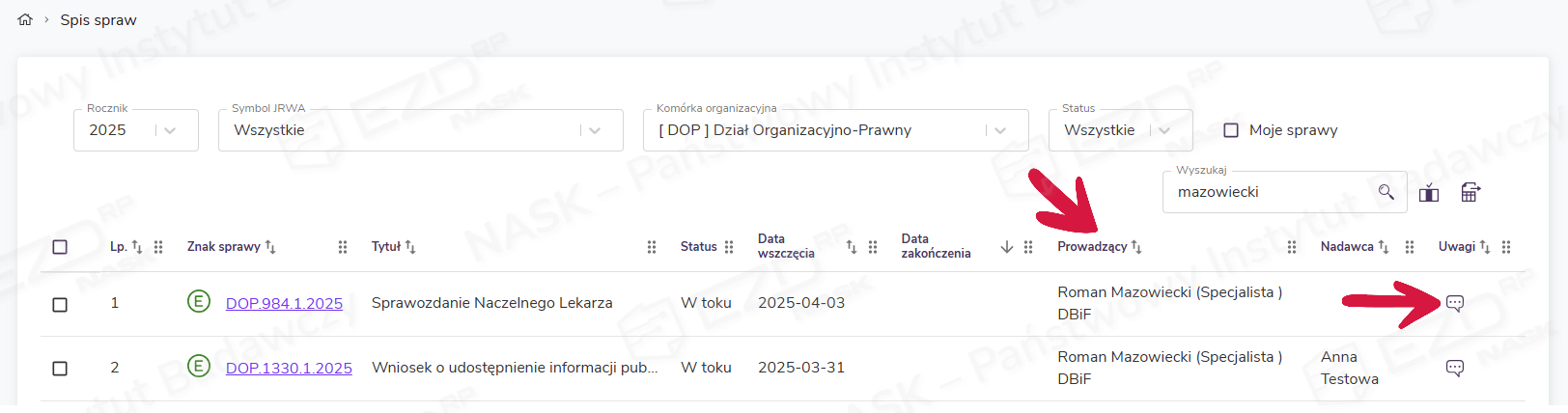Open case link DOP.1330.1.2025
Viewport: 1568px width, 413px height.
click(x=289, y=369)
